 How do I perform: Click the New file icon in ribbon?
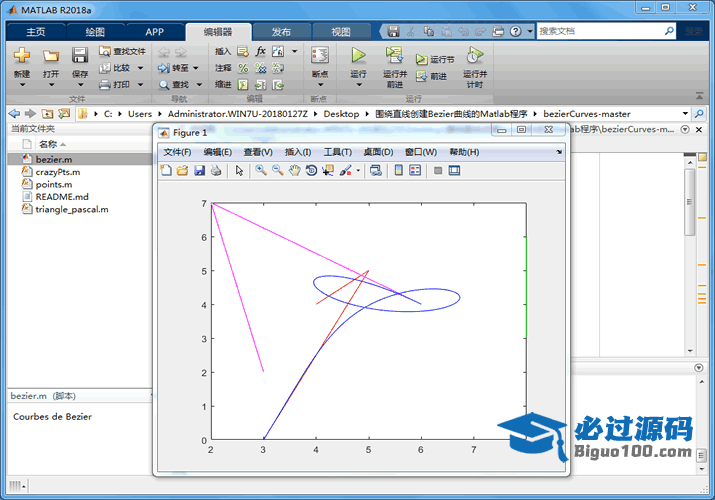21,56
